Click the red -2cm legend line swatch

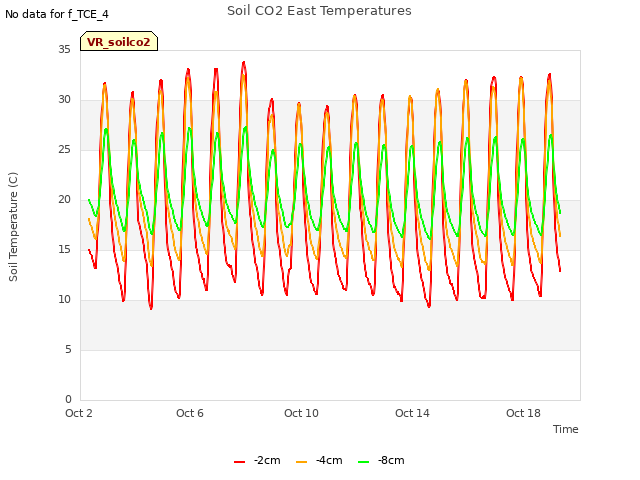[x=240, y=462]
